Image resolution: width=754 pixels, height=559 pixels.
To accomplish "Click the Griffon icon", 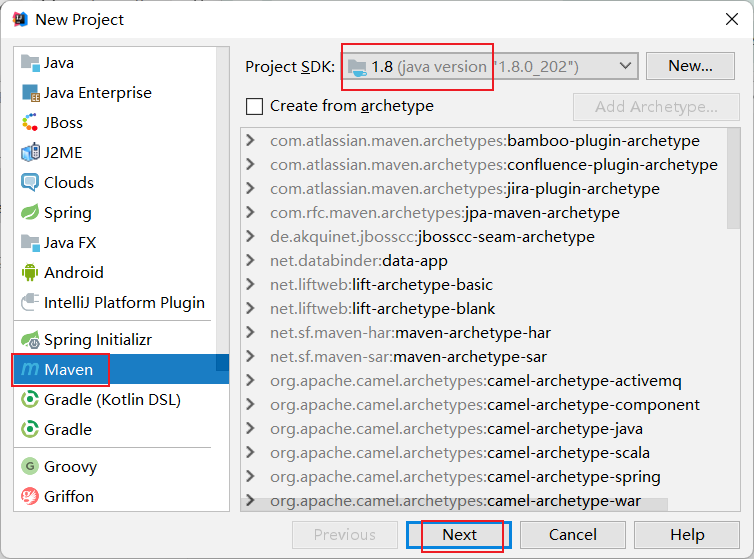I will coord(30,496).
